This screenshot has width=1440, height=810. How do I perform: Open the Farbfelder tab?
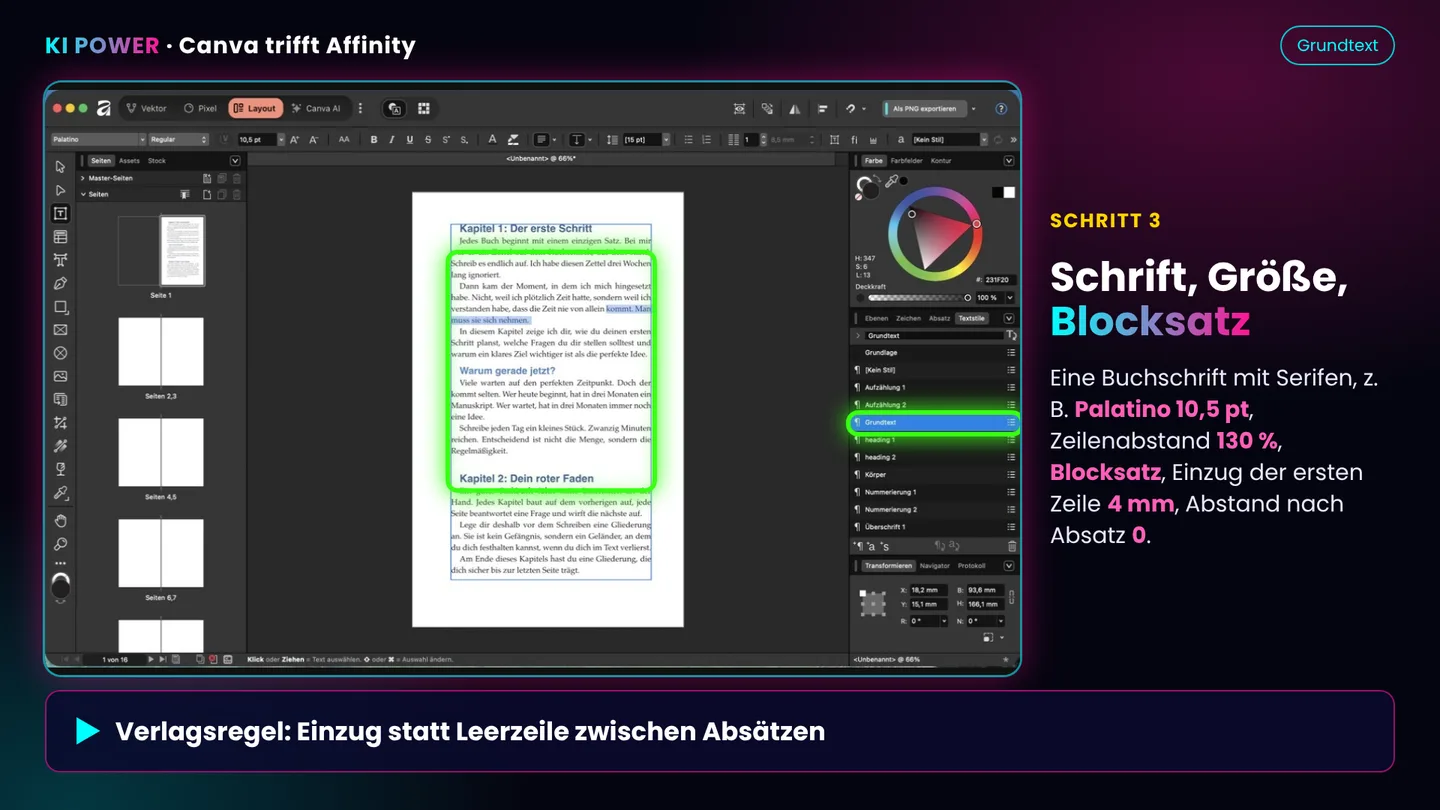pos(906,160)
